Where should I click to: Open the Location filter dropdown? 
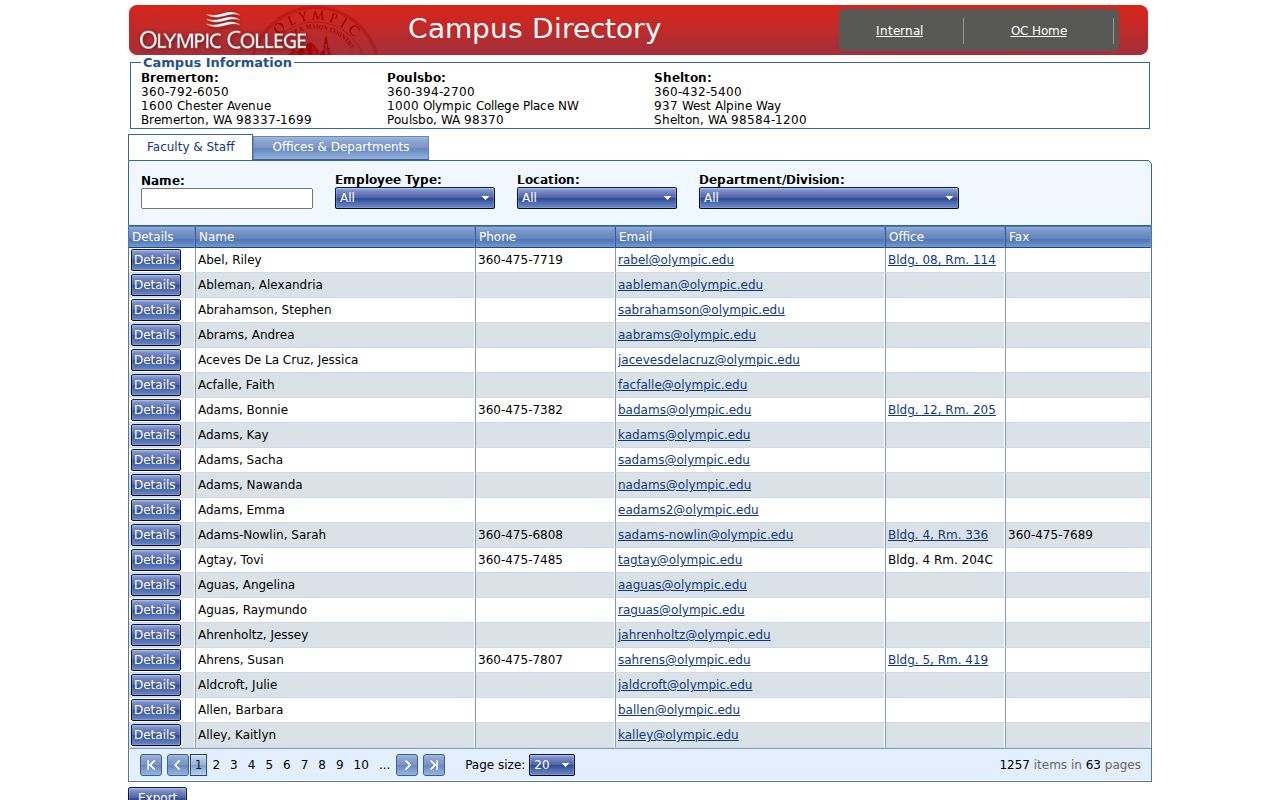[x=597, y=198]
